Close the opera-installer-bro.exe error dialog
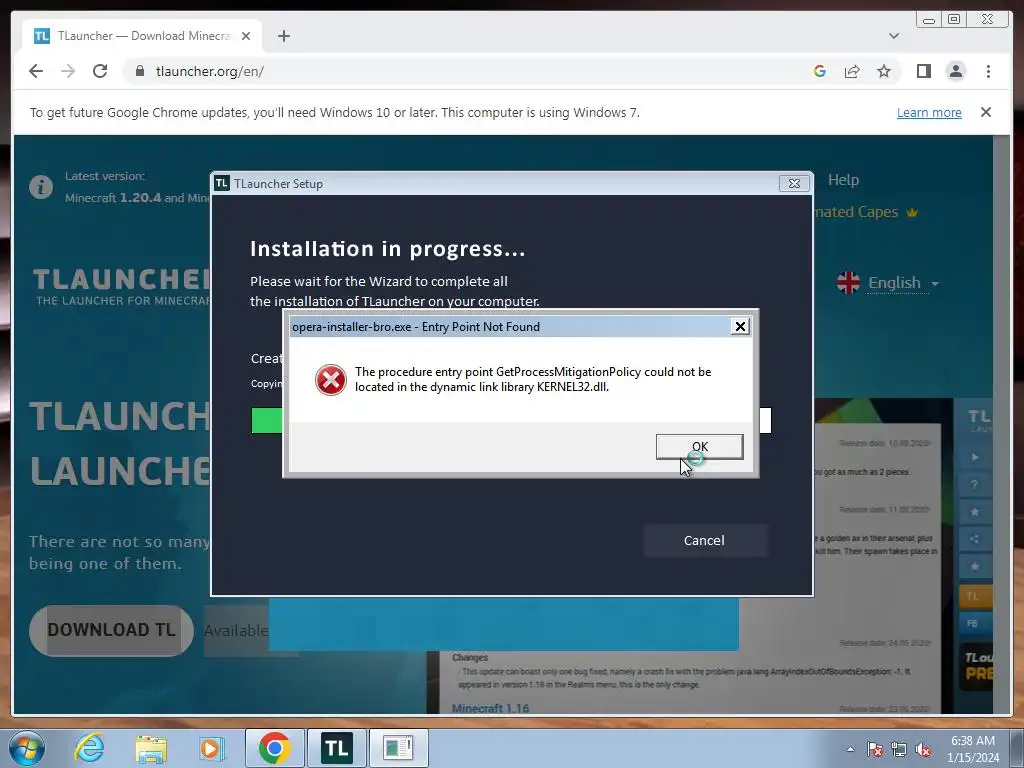1024x768 pixels. [740, 327]
